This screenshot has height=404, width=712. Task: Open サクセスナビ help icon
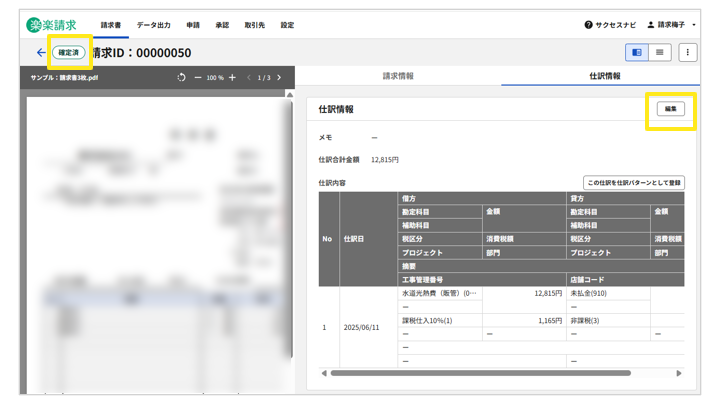click(x=589, y=25)
